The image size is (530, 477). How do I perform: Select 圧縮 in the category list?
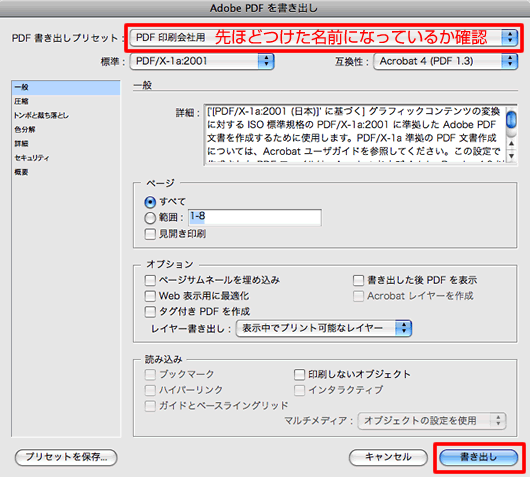pos(66,101)
